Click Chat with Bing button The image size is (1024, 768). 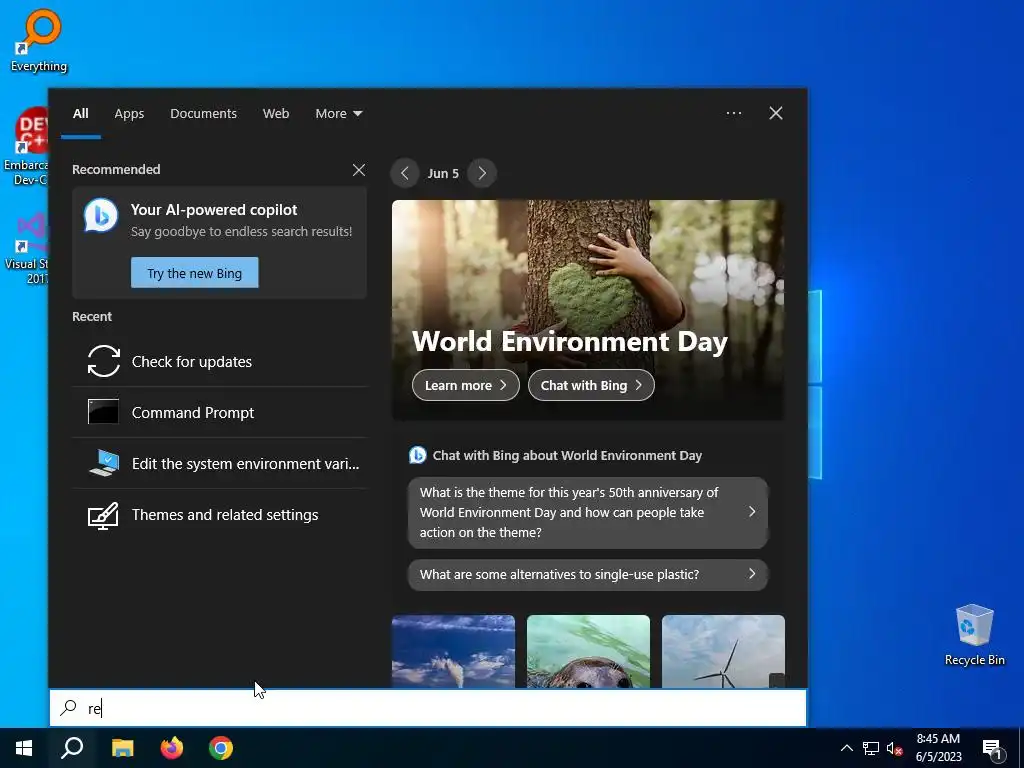[591, 385]
